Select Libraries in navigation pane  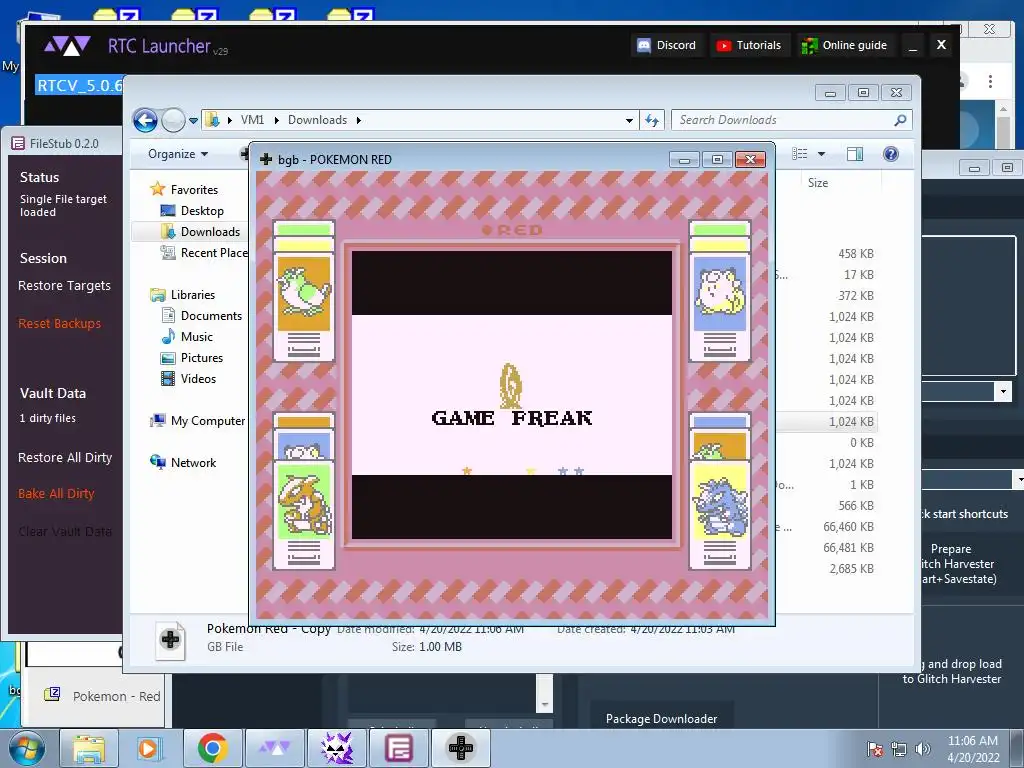(x=182, y=295)
